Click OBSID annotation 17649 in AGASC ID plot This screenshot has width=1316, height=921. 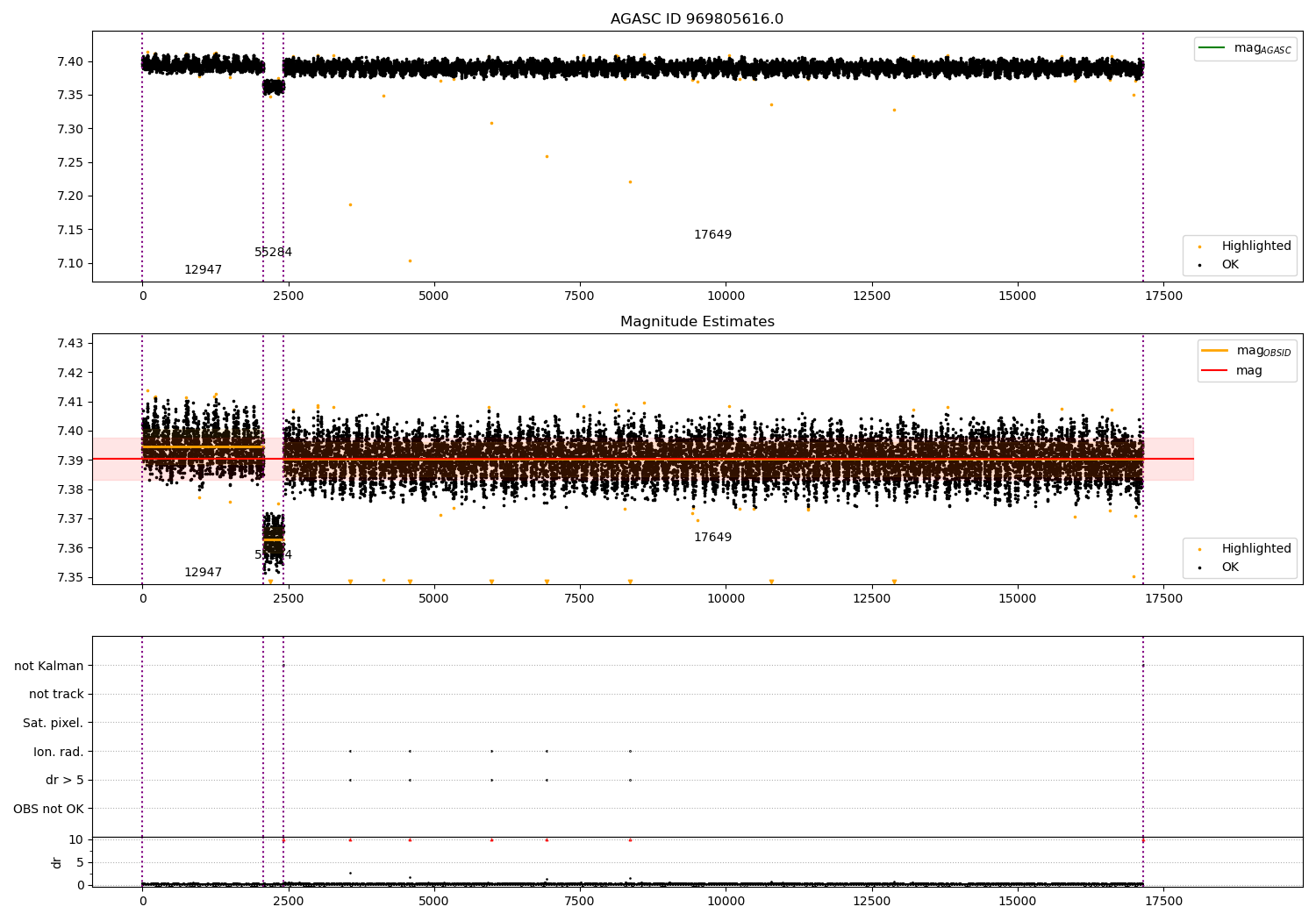[712, 235]
